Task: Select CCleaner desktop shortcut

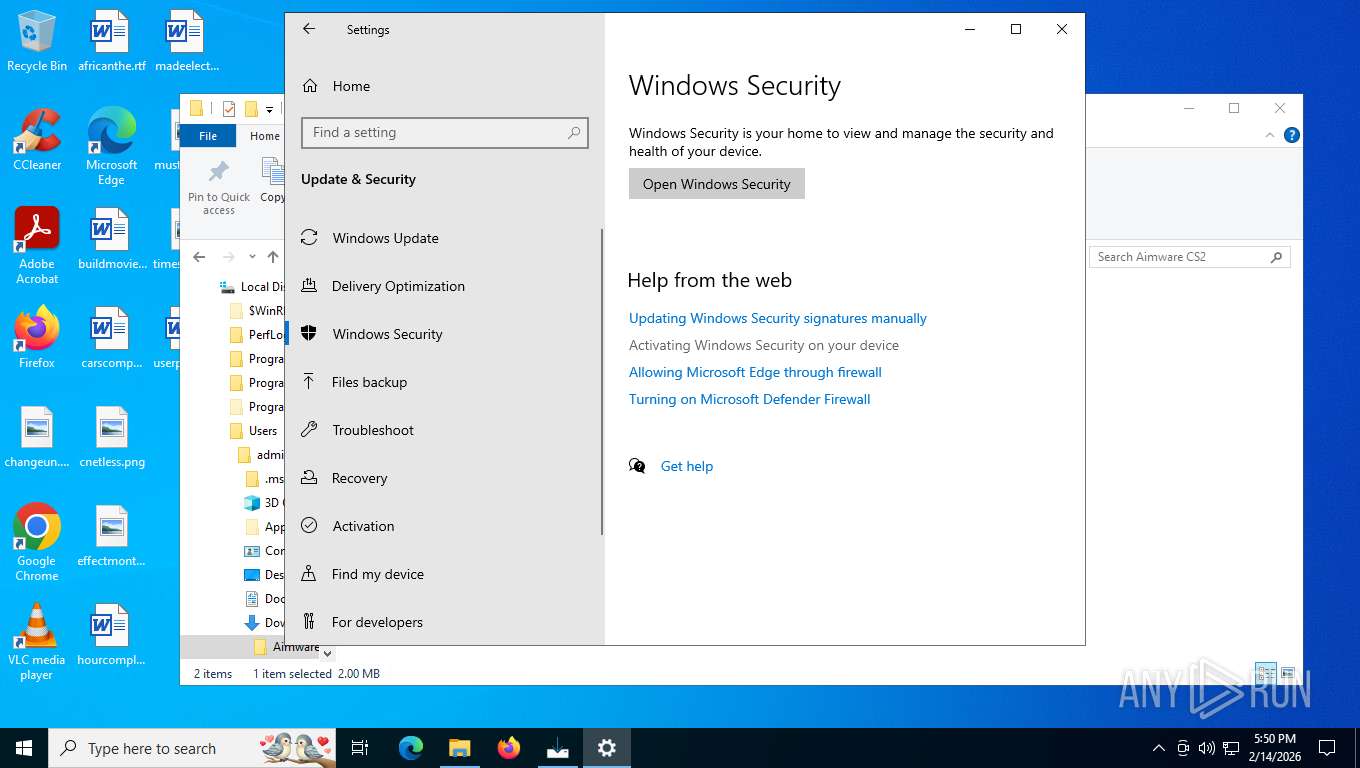Action: point(37,140)
